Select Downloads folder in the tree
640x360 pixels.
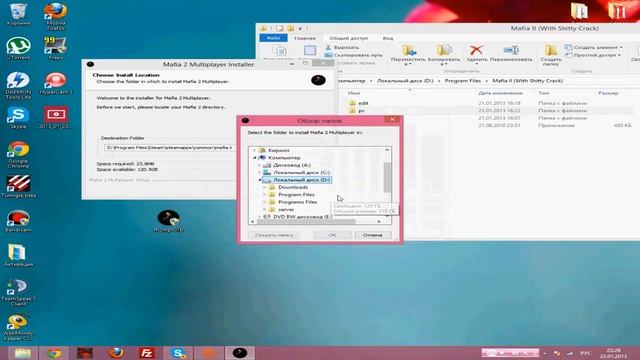coord(293,187)
